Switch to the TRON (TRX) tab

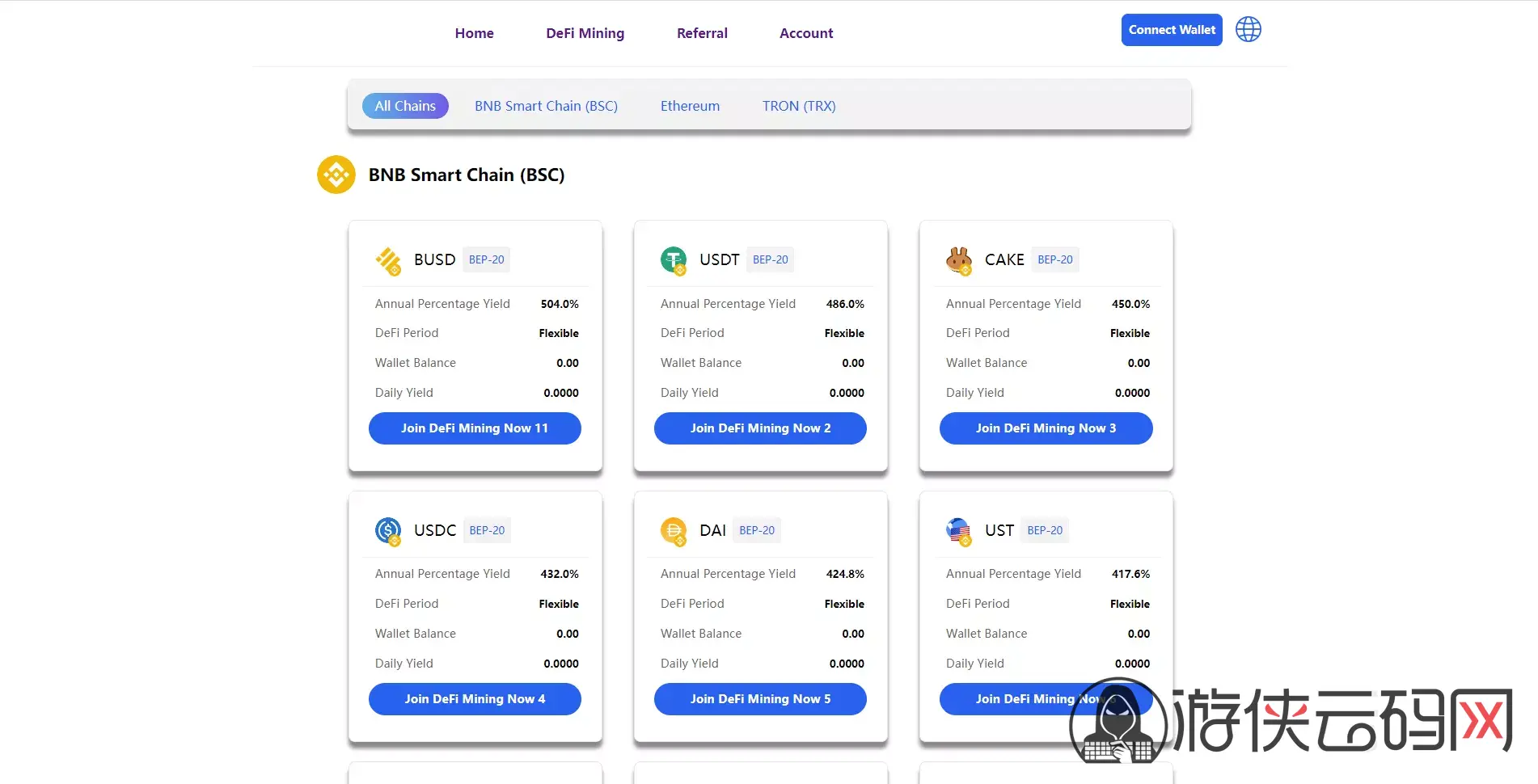tap(799, 106)
